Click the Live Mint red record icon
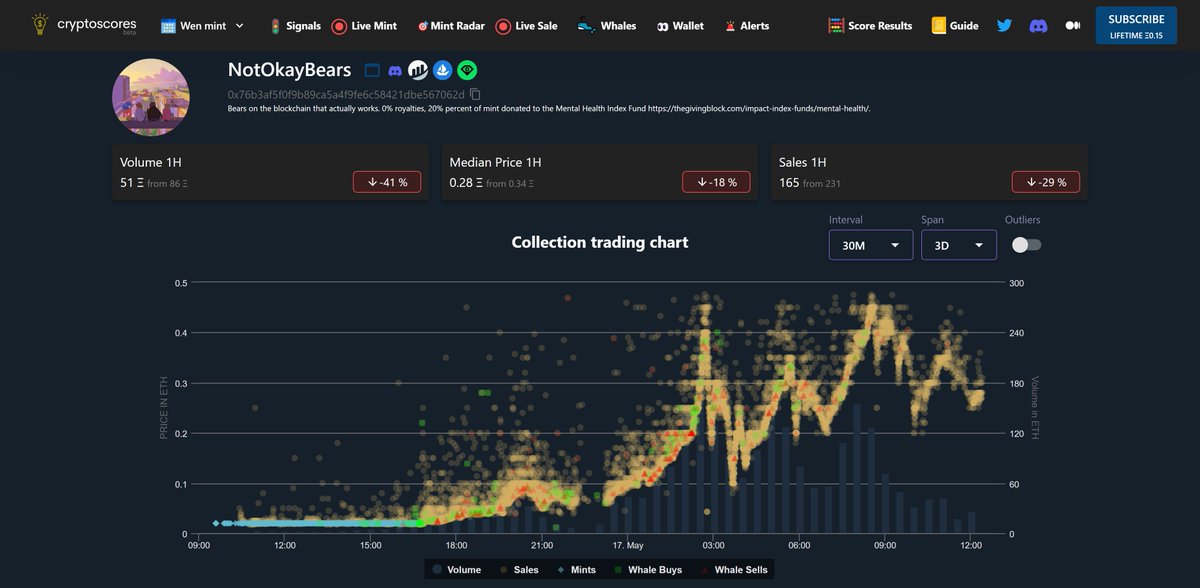This screenshot has width=1200, height=588. pos(339,26)
